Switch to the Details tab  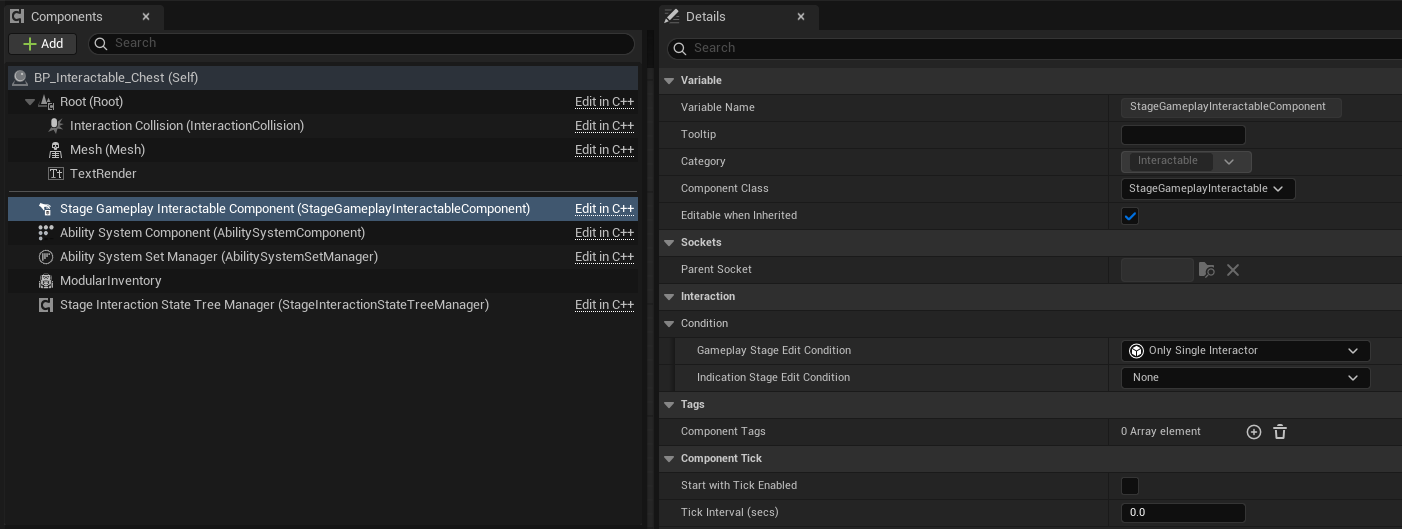705,17
